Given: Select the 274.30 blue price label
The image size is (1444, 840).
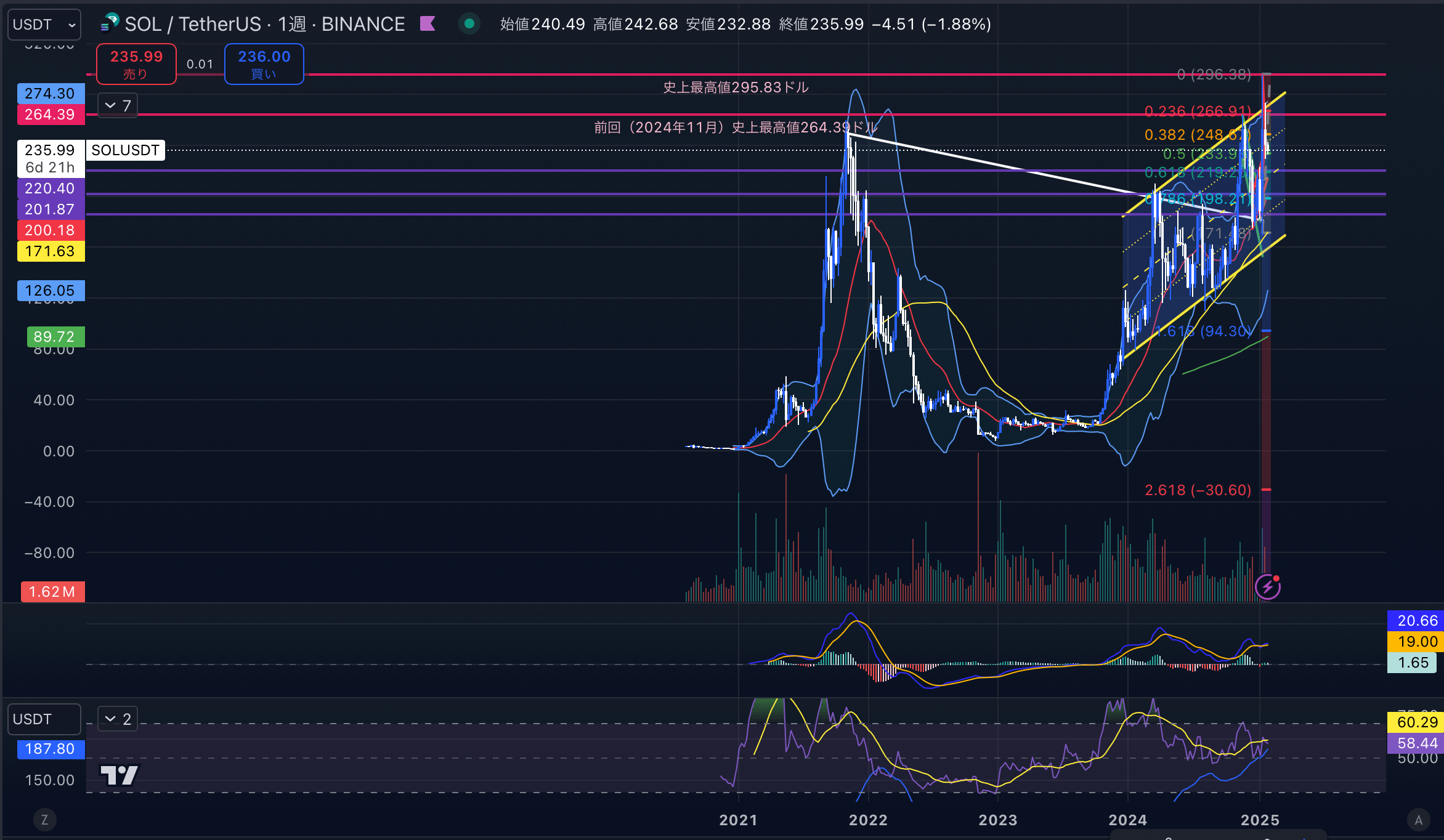Looking at the screenshot, I should 51,94.
